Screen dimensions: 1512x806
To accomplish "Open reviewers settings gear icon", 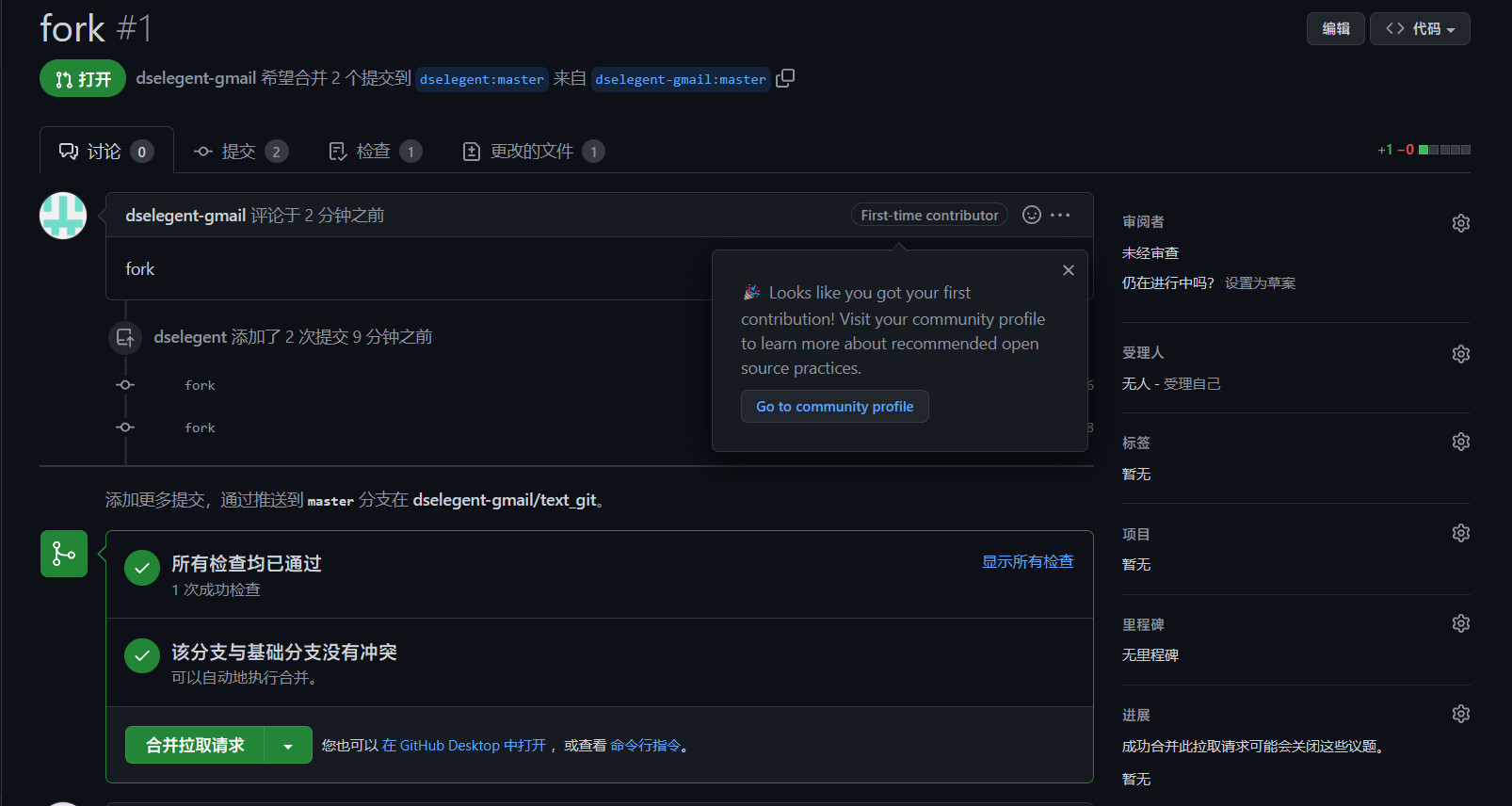I will (1460, 223).
